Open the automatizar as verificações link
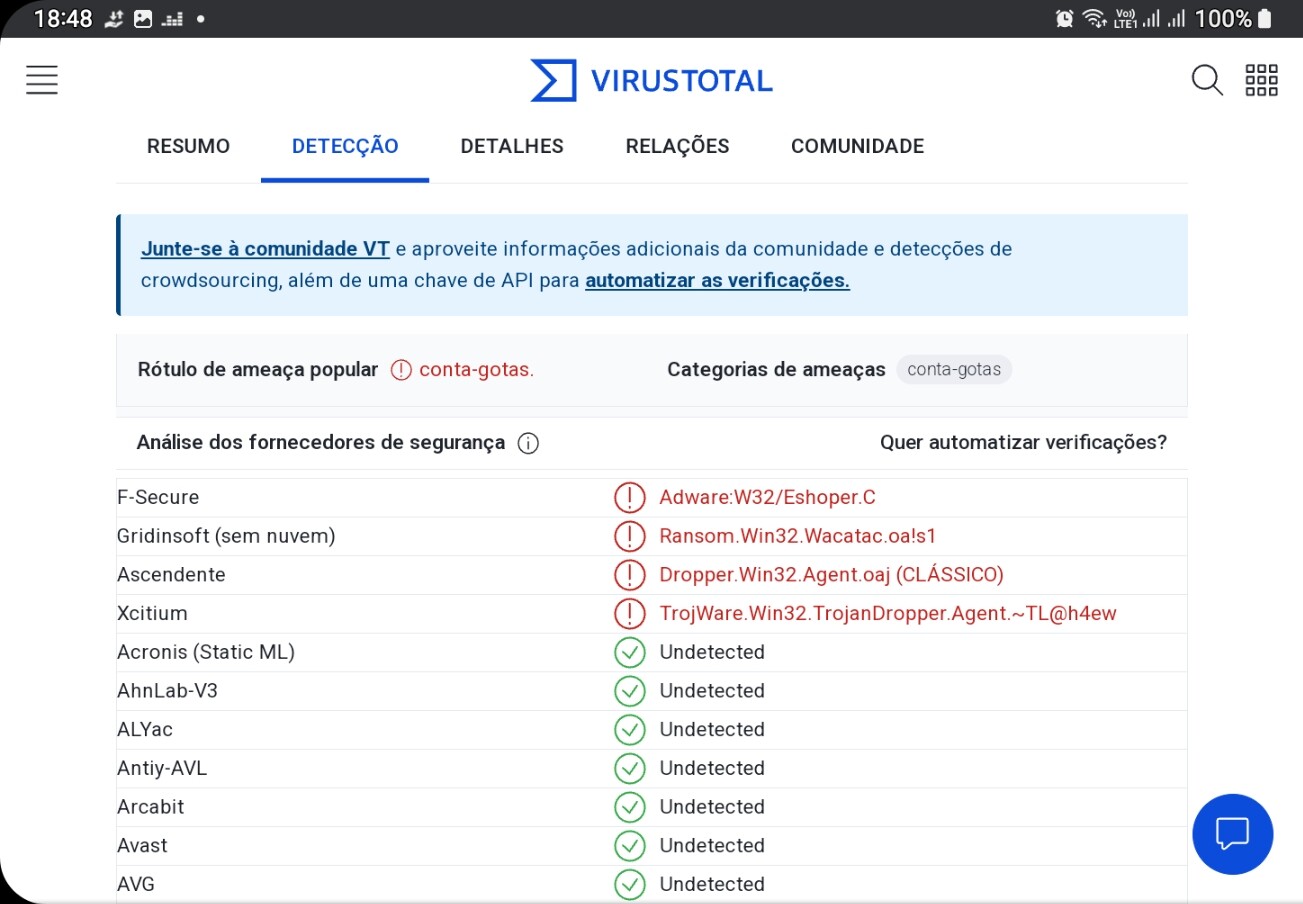This screenshot has width=1303, height=904. click(717, 281)
